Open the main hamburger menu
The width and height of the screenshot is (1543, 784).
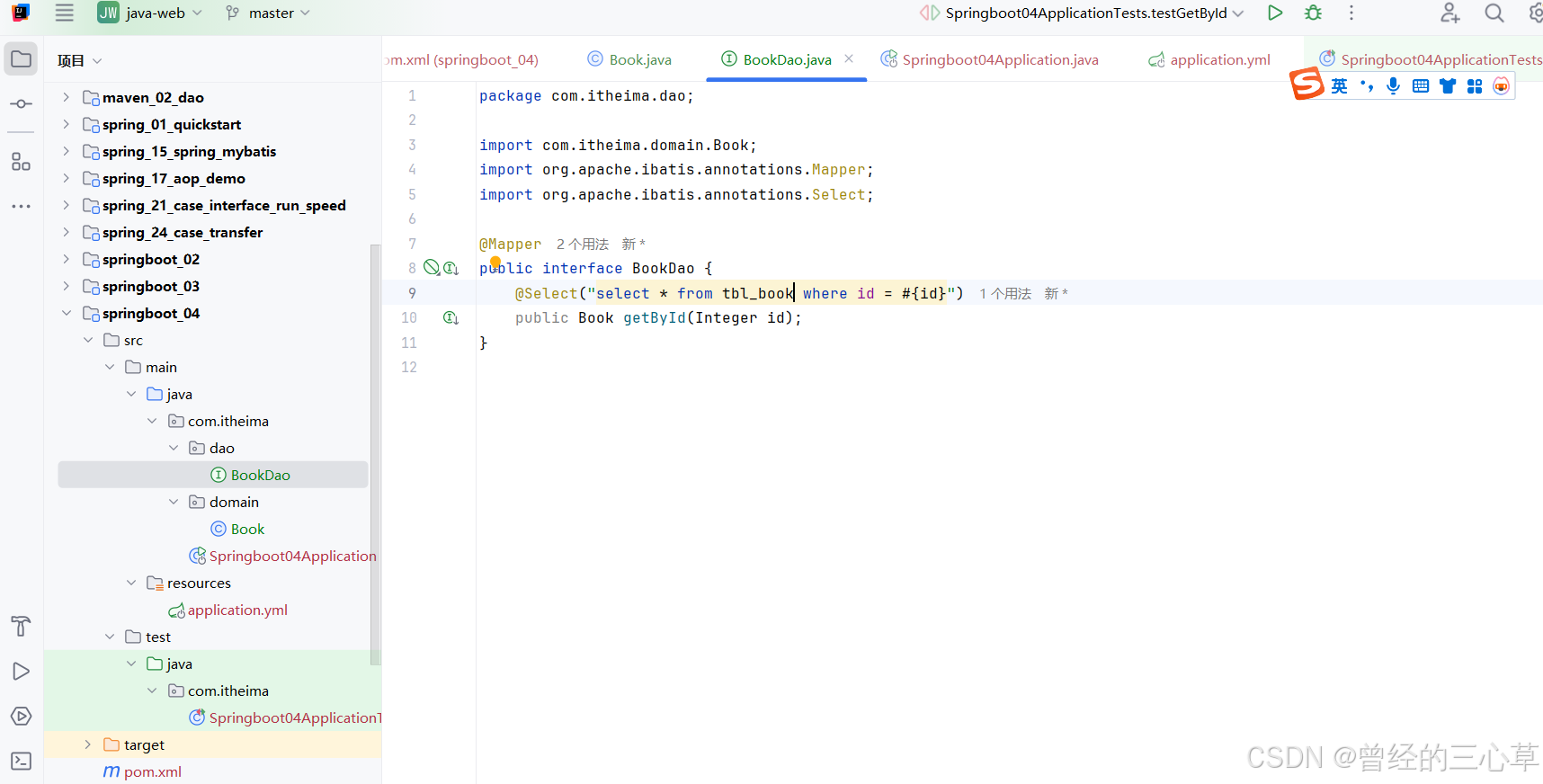point(65,13)
